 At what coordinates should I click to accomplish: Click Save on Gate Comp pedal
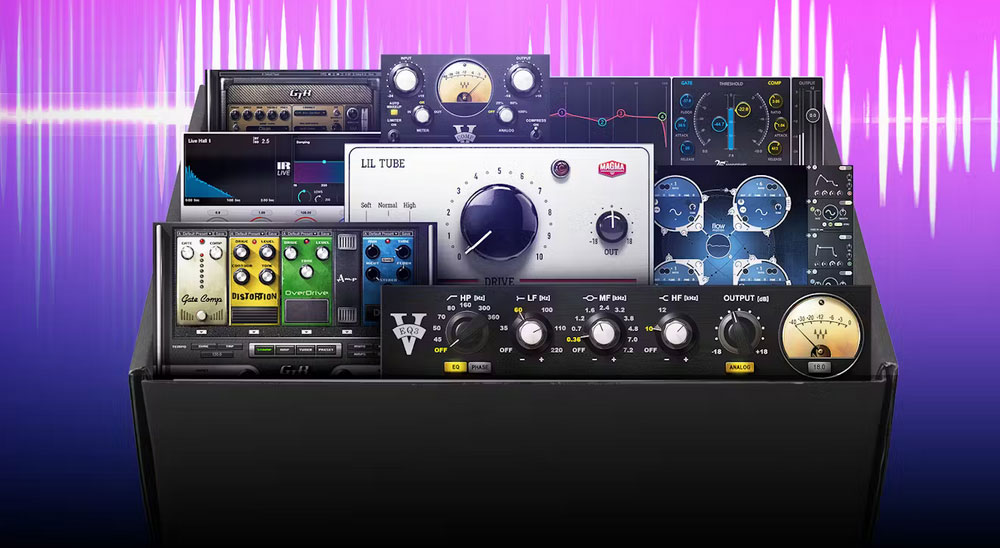[219, 233]
